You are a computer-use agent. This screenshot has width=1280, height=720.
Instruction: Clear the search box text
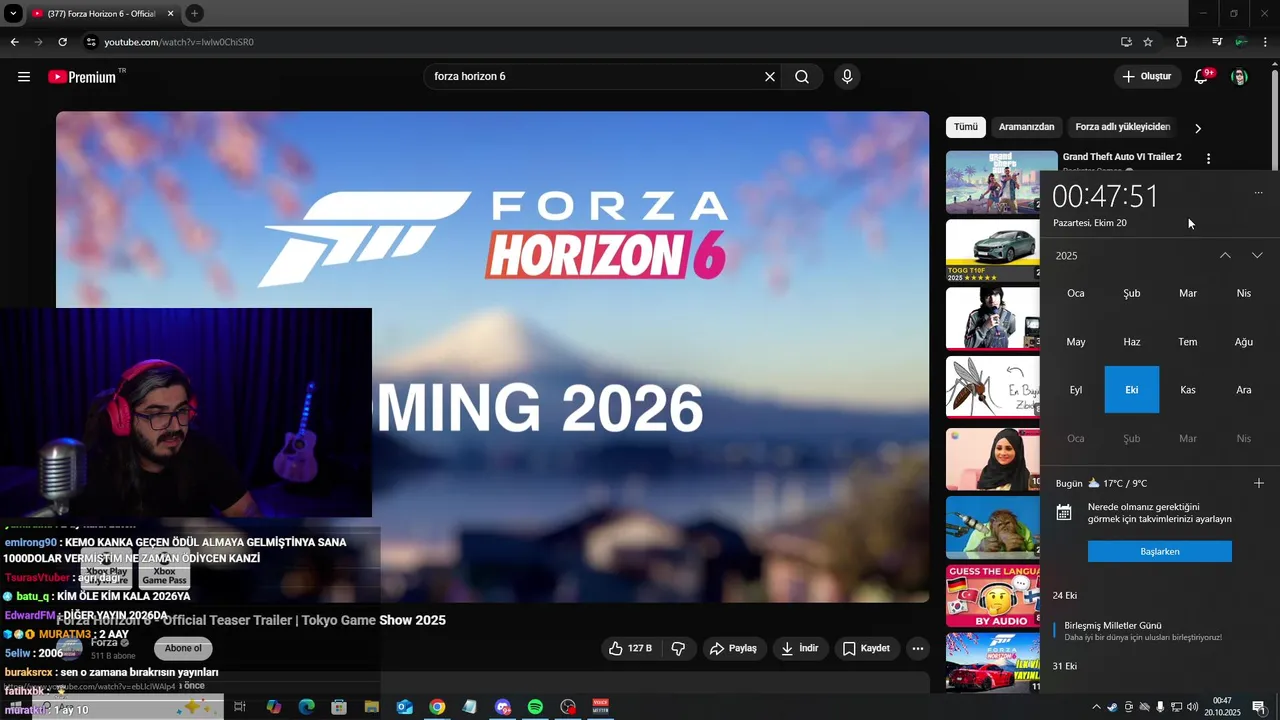[770, 77]
